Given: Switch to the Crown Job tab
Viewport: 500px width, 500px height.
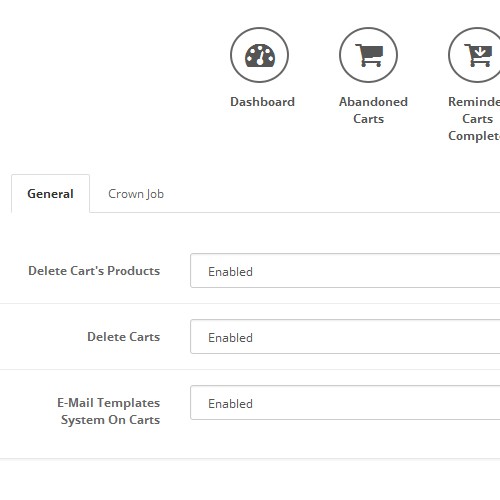Looking at the screenshot, I should point(136,194).
